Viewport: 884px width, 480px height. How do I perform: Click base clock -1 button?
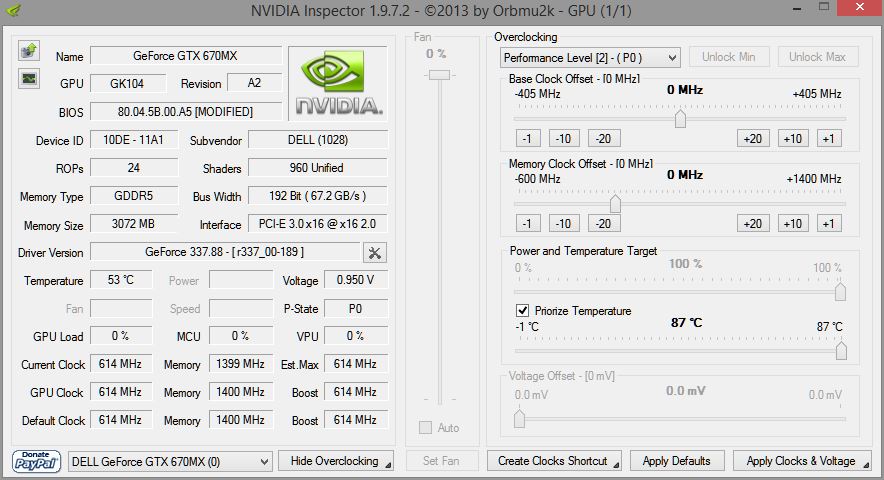click(528, 139)
